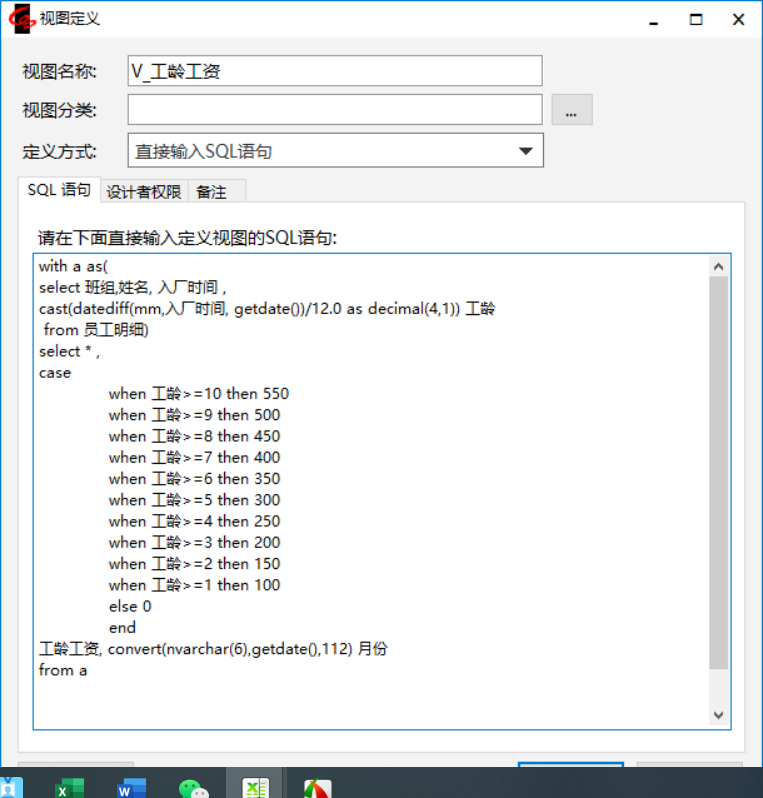Screen dimensions: 763x798
Task: Switch to the SQL 语句 tab
Action: (x=58, y=190)
